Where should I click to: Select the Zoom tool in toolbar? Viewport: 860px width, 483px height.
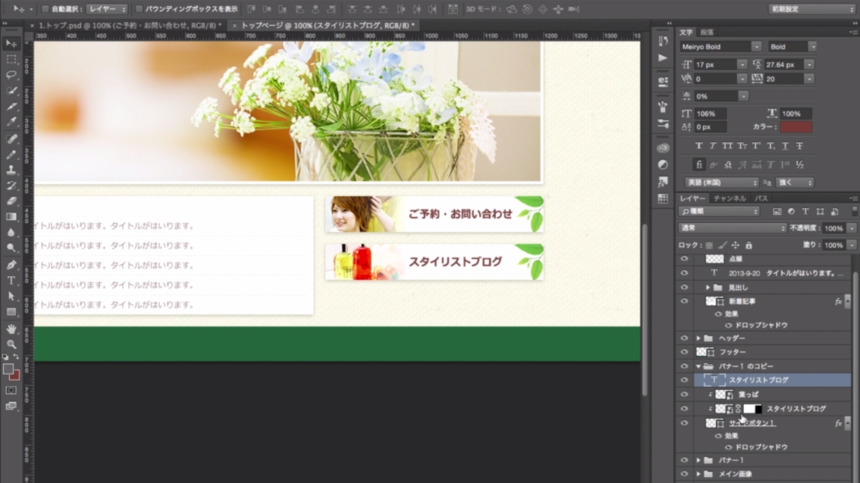tap(11, 344)
